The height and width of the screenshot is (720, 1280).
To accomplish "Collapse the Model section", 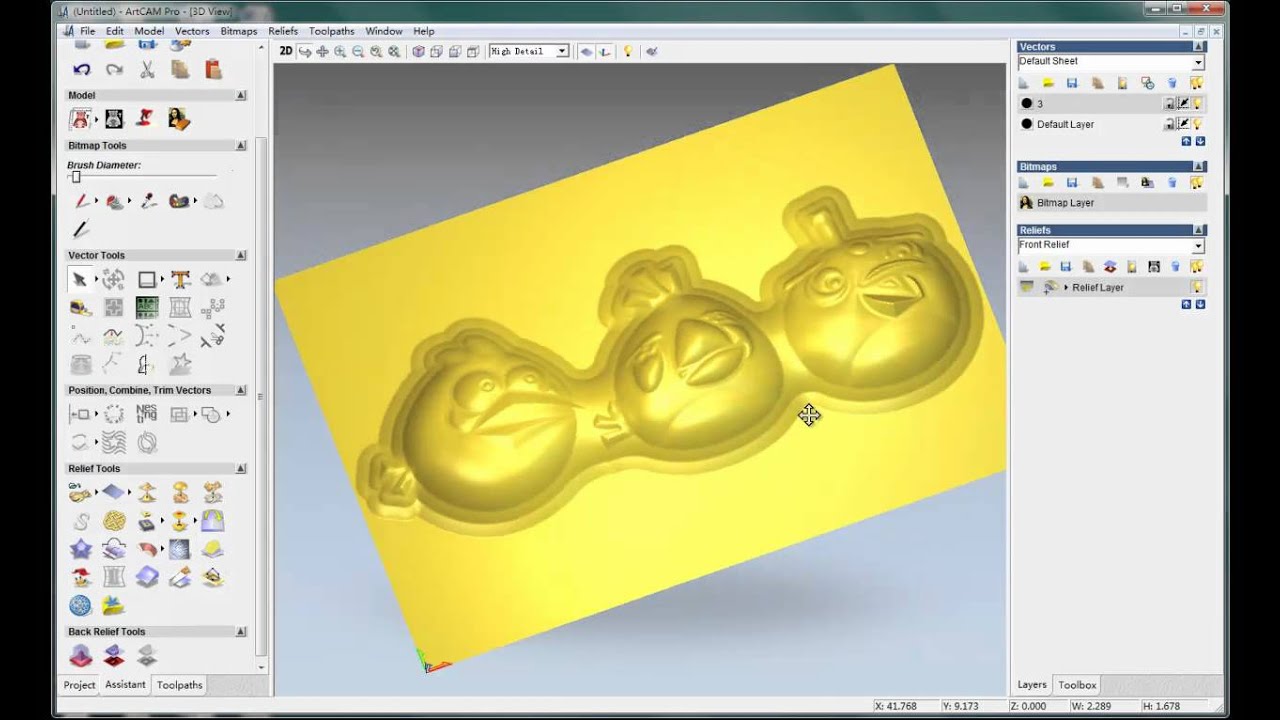I will 241,96.
